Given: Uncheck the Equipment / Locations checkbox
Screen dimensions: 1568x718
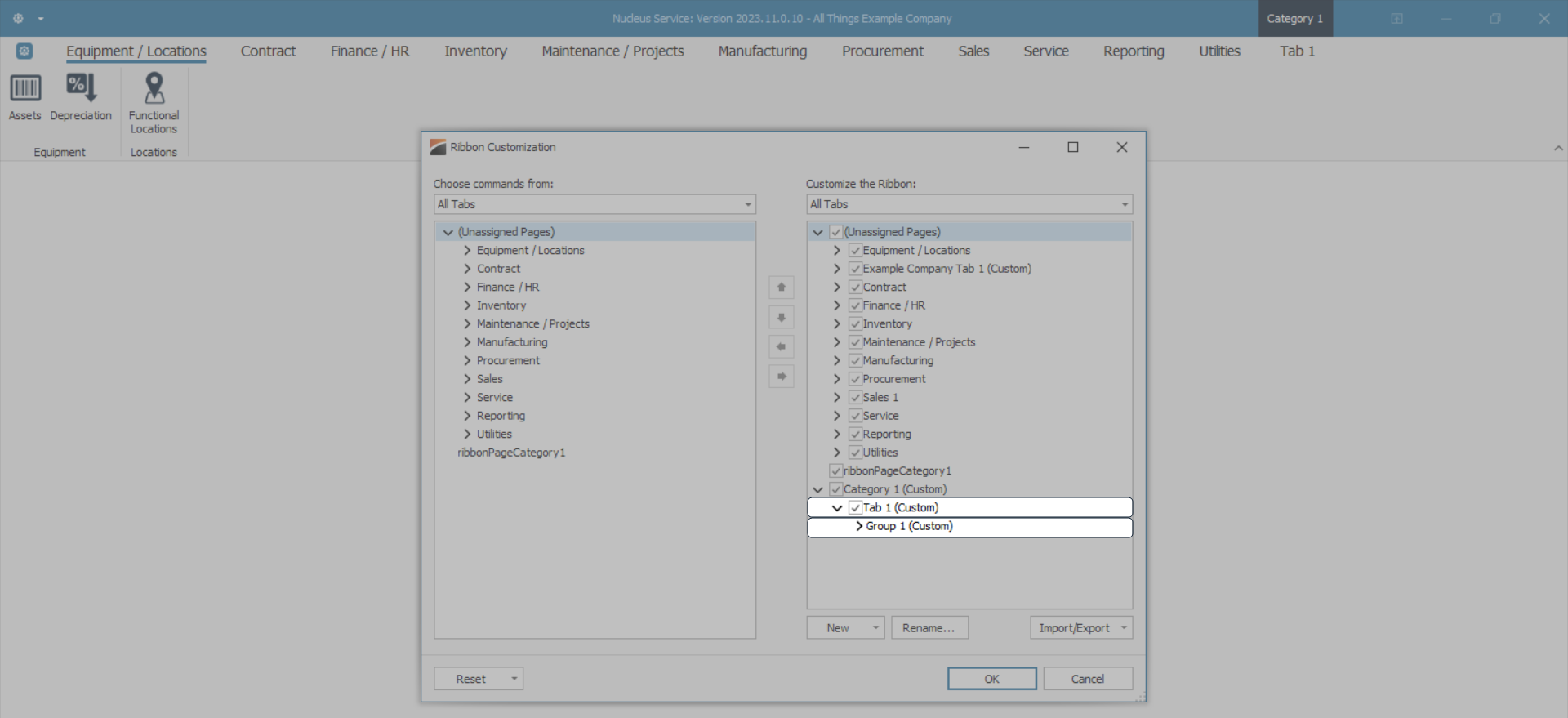Looking at the screenshot, I should [855, 251].
